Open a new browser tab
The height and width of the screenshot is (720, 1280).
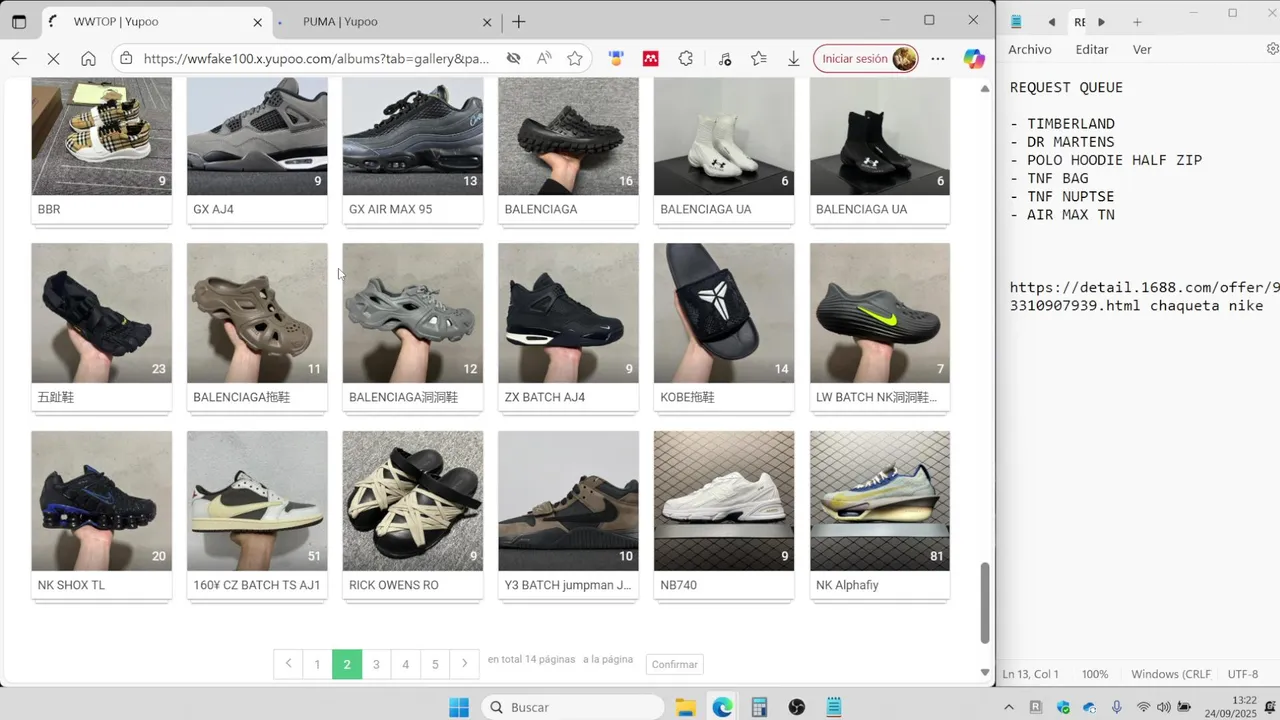[518, 21]
